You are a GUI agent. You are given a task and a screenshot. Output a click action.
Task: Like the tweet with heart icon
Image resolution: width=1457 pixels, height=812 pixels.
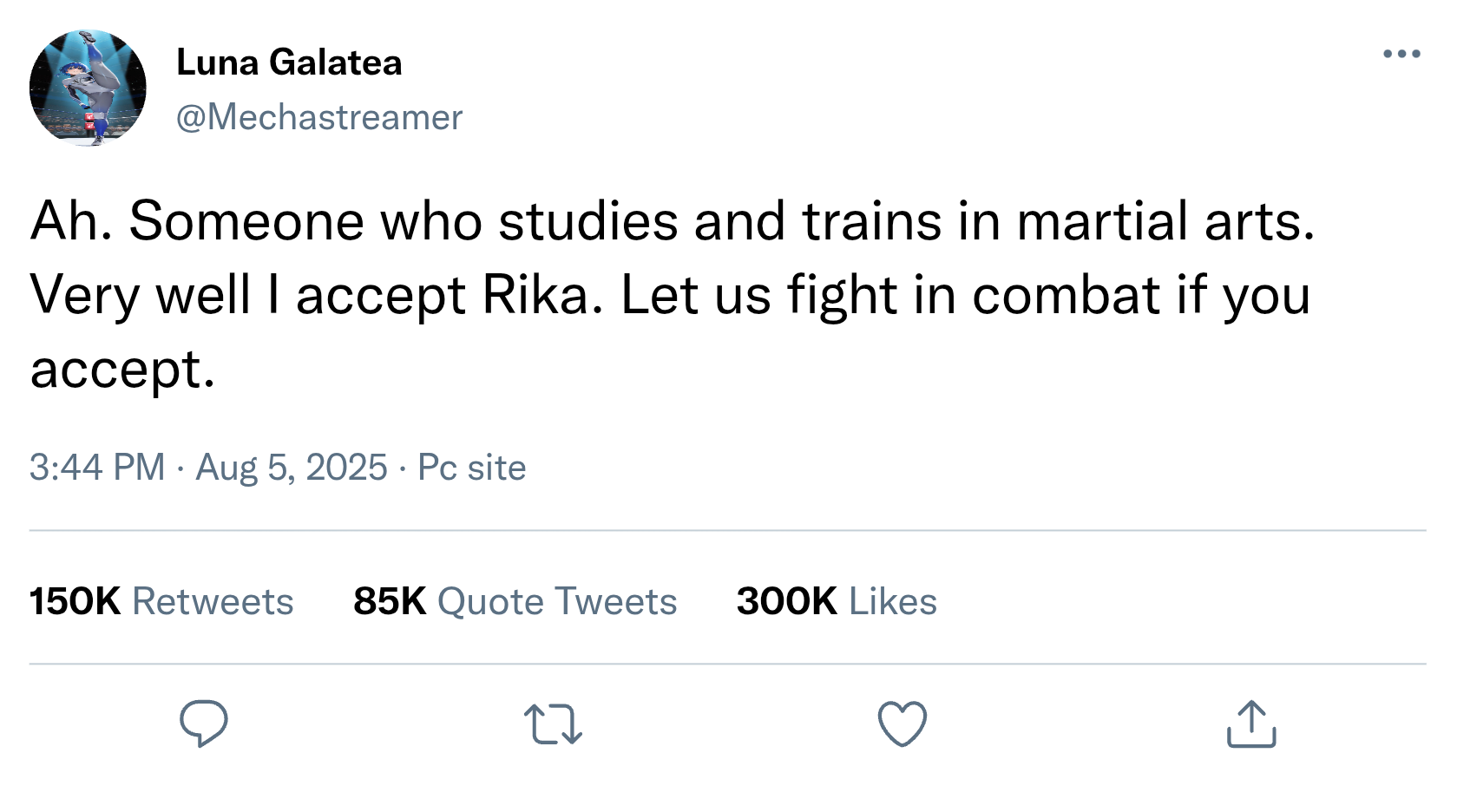902,724
